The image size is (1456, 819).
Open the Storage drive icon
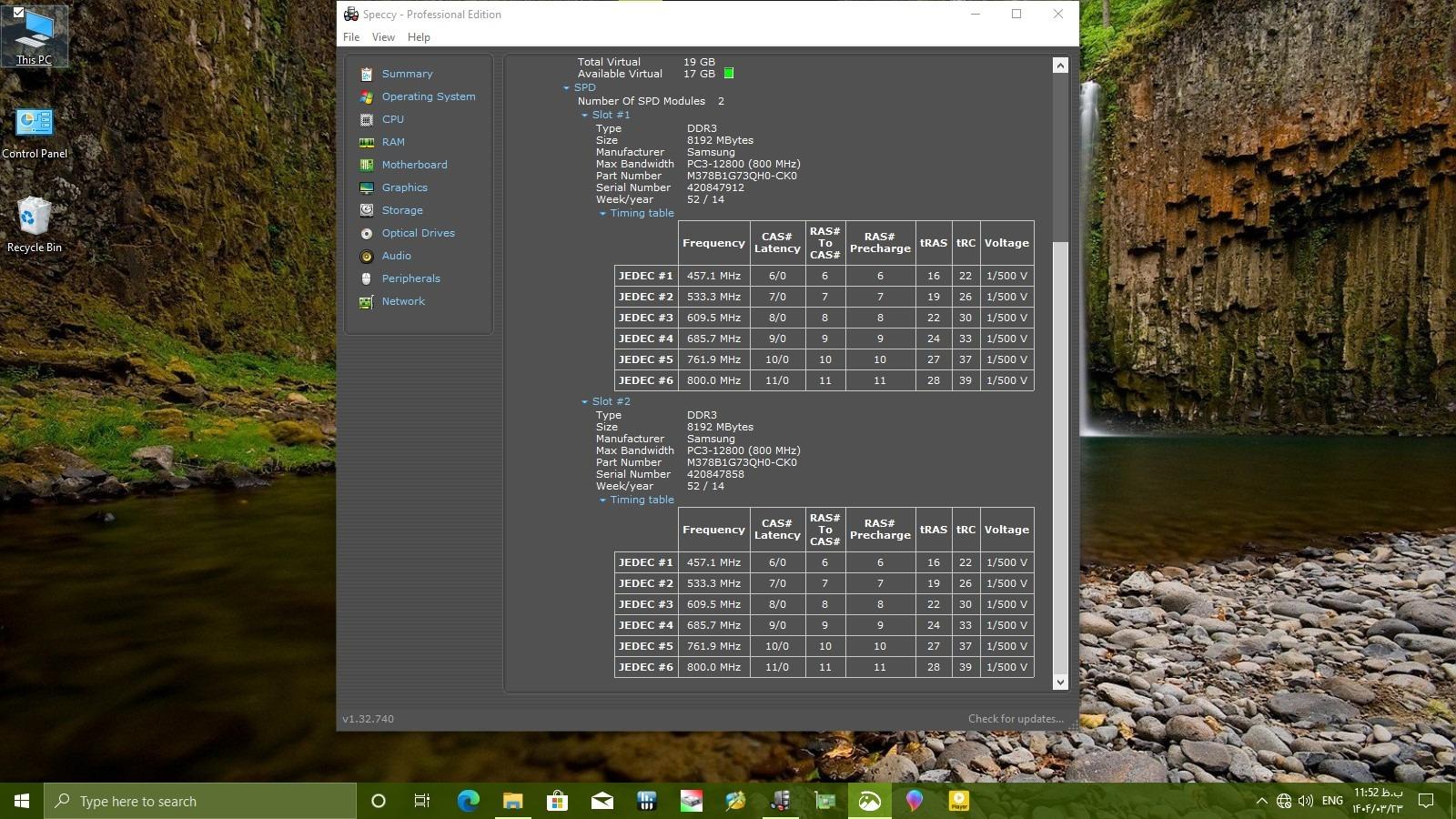click(367, 210)
